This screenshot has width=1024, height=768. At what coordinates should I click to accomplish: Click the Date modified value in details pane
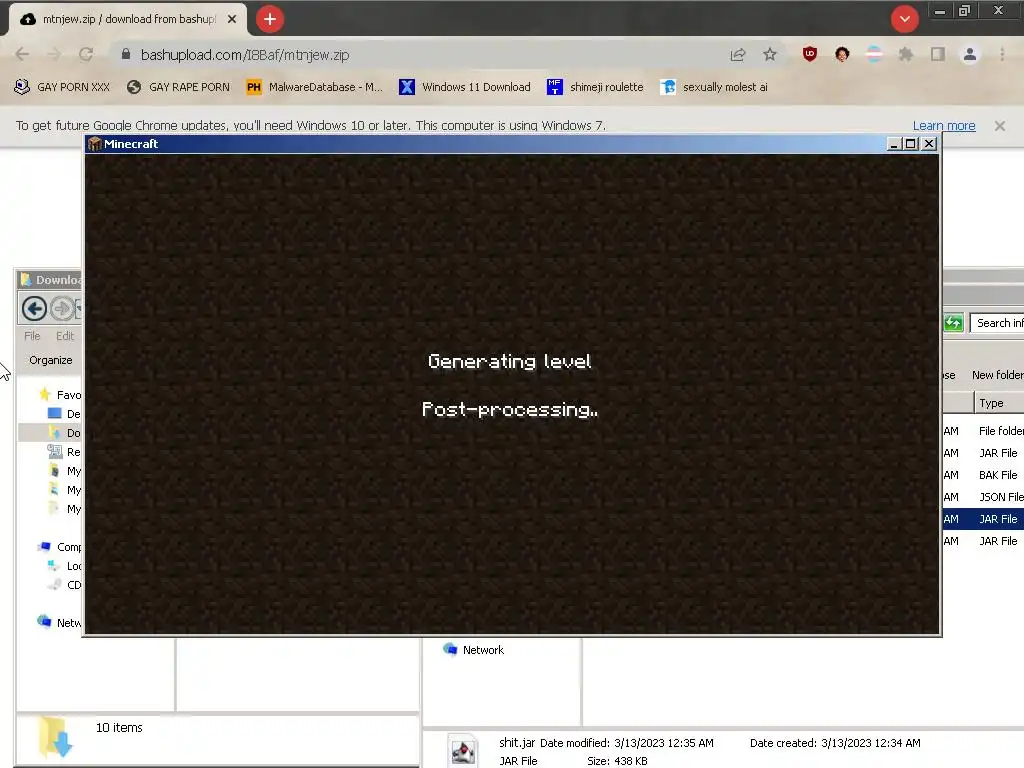664,743
